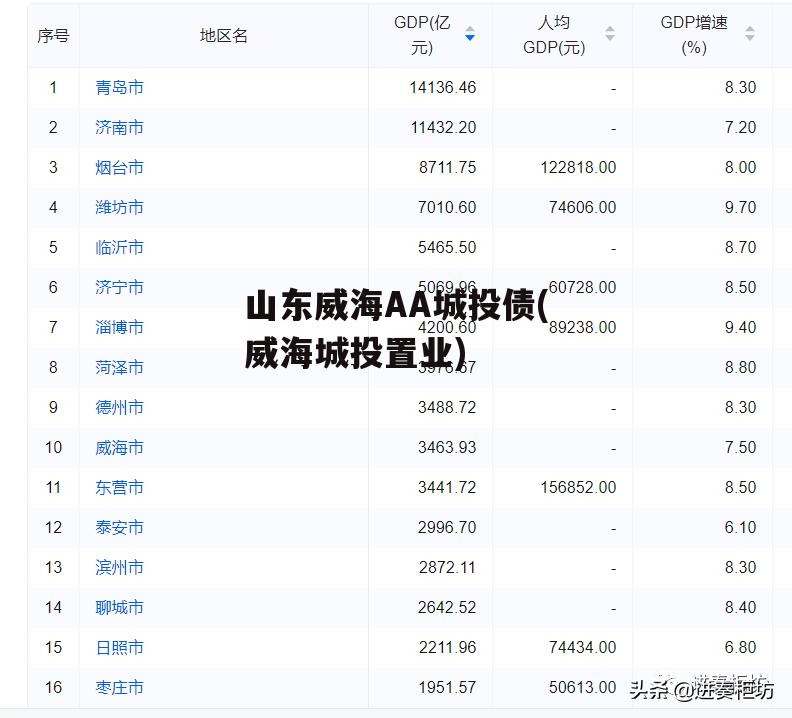Sort table by the GDP(亿元) column arrows

tap(470, 35)
